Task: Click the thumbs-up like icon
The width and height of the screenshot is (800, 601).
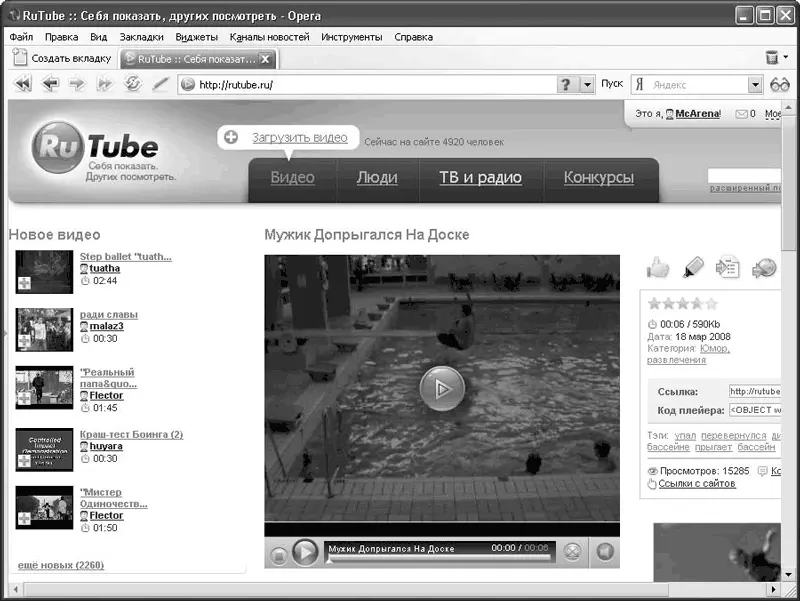Action: coord(657,267)
